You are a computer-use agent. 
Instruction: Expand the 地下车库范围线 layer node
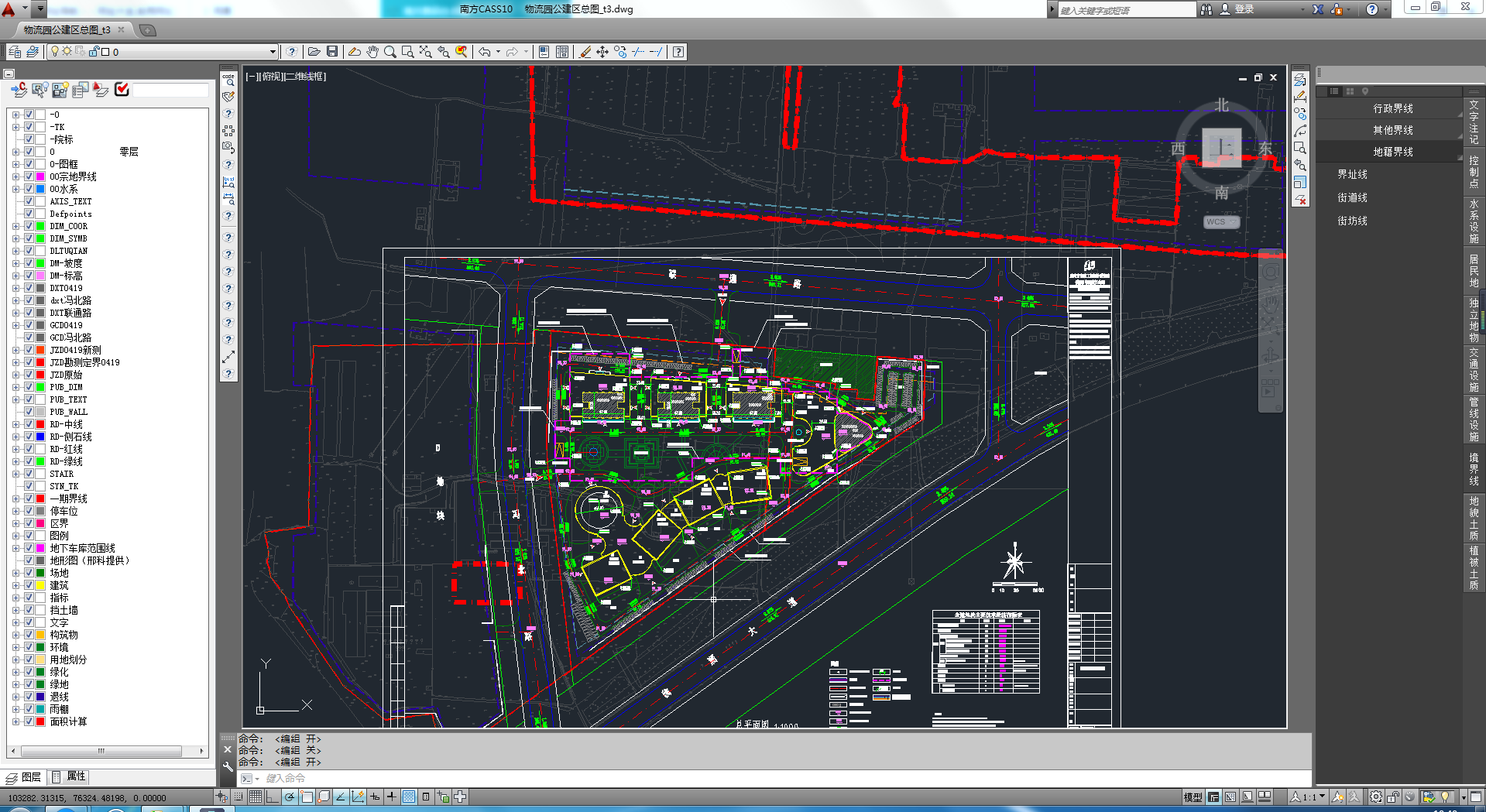(15, 548)
